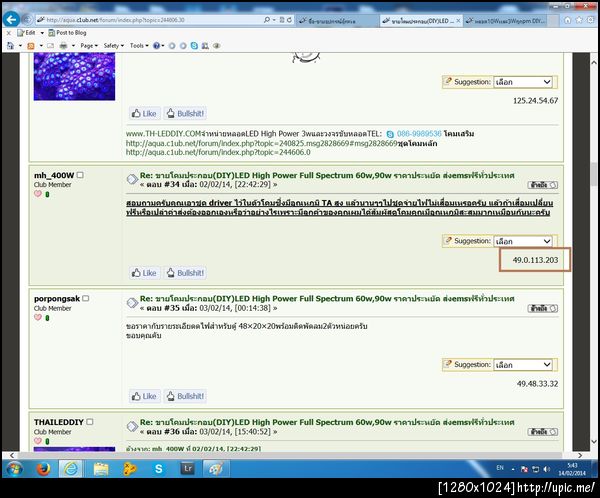Click the Edit toolbar button
This screenshot has height=498, width=600.
(26, 33)
